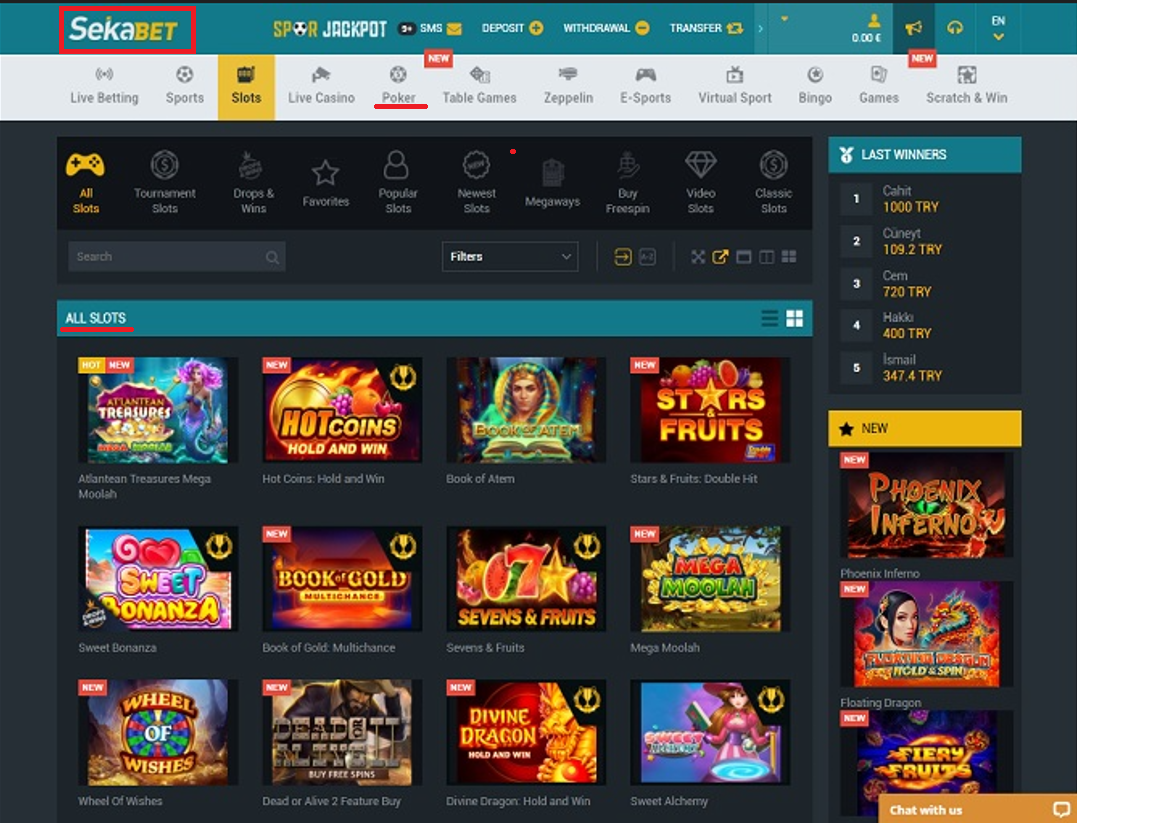Screen dimensions: 1152x823
Task: Open the Zeppelin game section
Action: coord(568,87)
